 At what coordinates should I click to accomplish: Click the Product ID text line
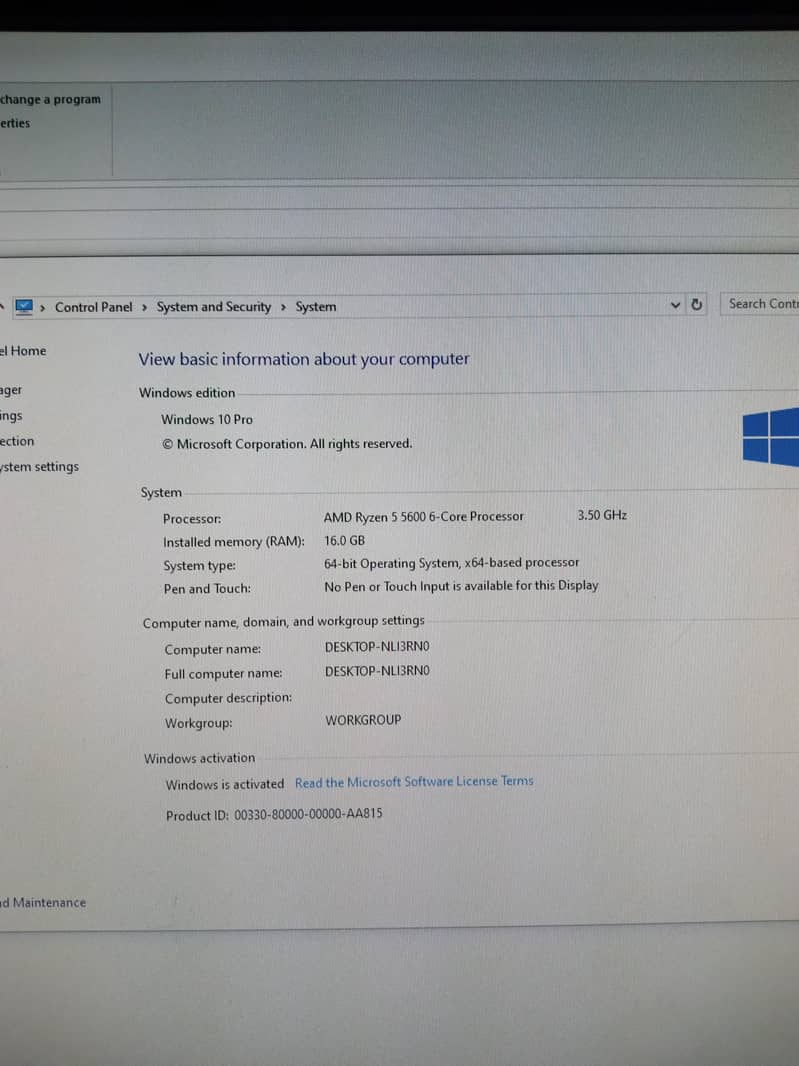click(273, 814)
